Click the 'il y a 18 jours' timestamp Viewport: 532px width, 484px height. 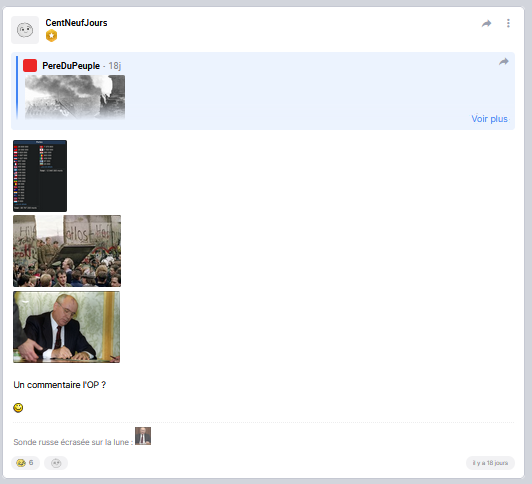click(x=490, y=463)
